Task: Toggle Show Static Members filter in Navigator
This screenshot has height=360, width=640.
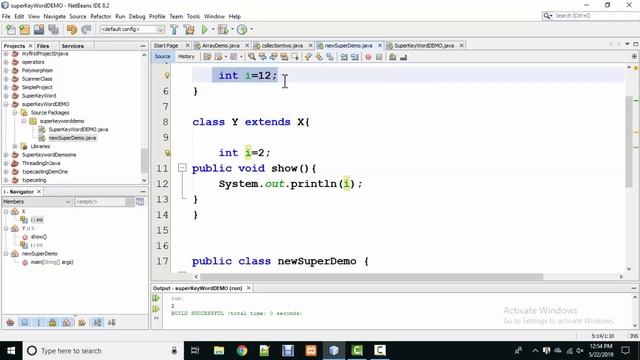Action: coord(39,322)
